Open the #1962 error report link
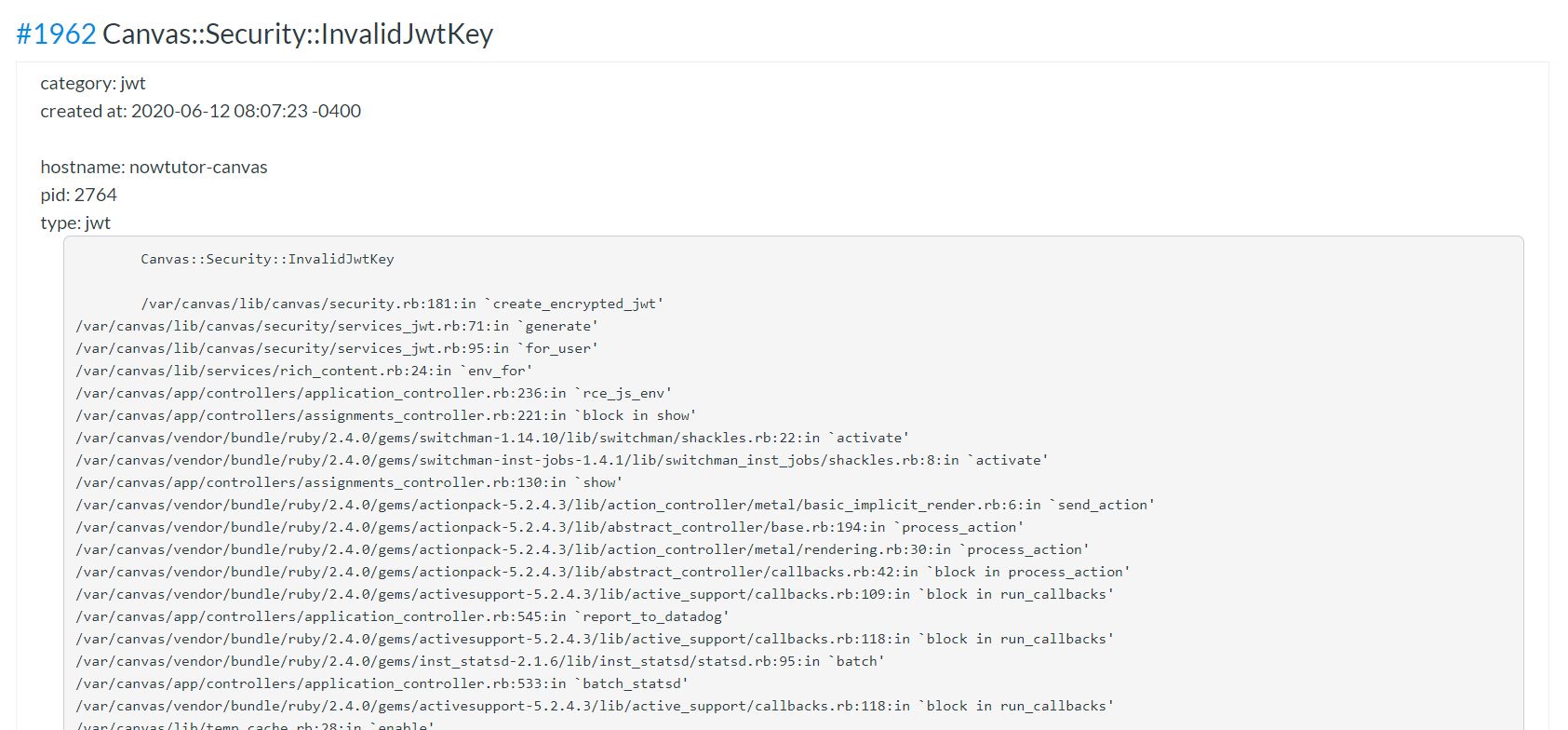The height and width of the screenshot is (730, 1568). [x=56, y=34]
